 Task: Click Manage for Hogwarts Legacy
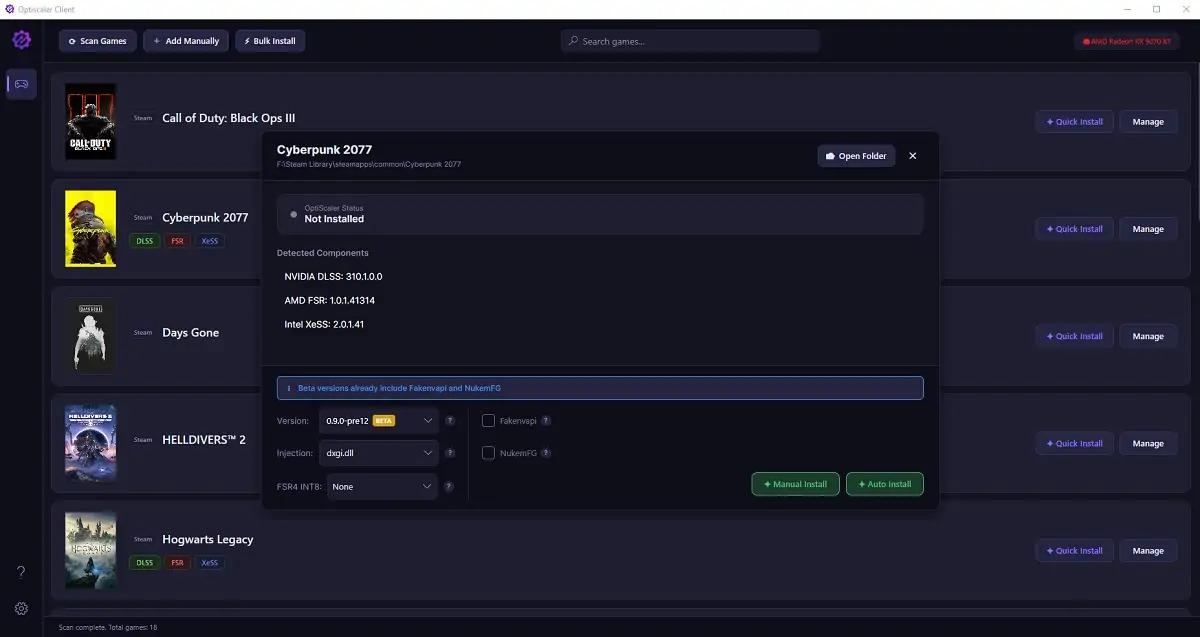point(1148,550)
